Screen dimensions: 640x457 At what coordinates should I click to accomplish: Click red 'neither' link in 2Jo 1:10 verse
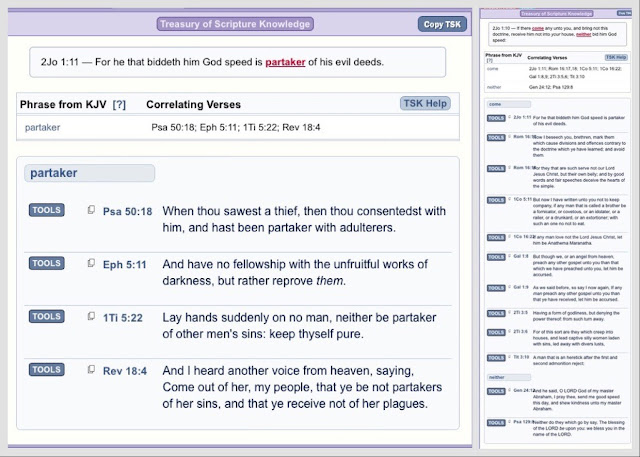click(x=583, y=34)
